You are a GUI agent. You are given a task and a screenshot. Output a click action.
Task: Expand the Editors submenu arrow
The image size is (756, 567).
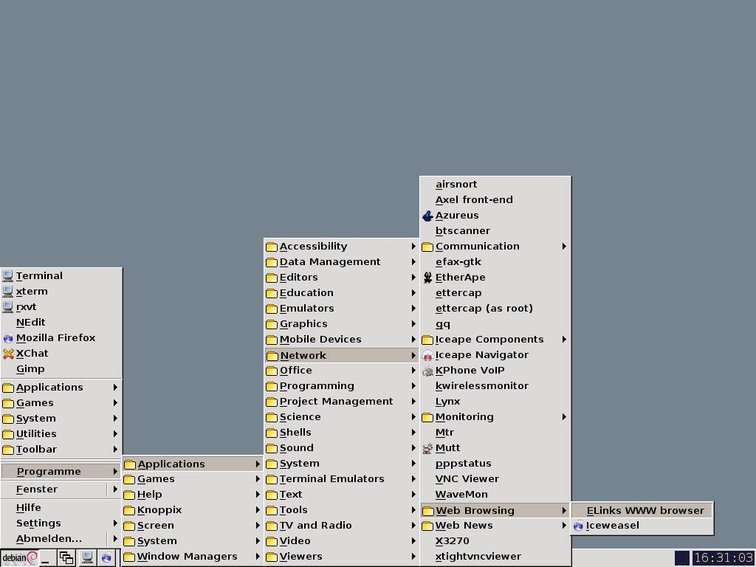[413, 277]
